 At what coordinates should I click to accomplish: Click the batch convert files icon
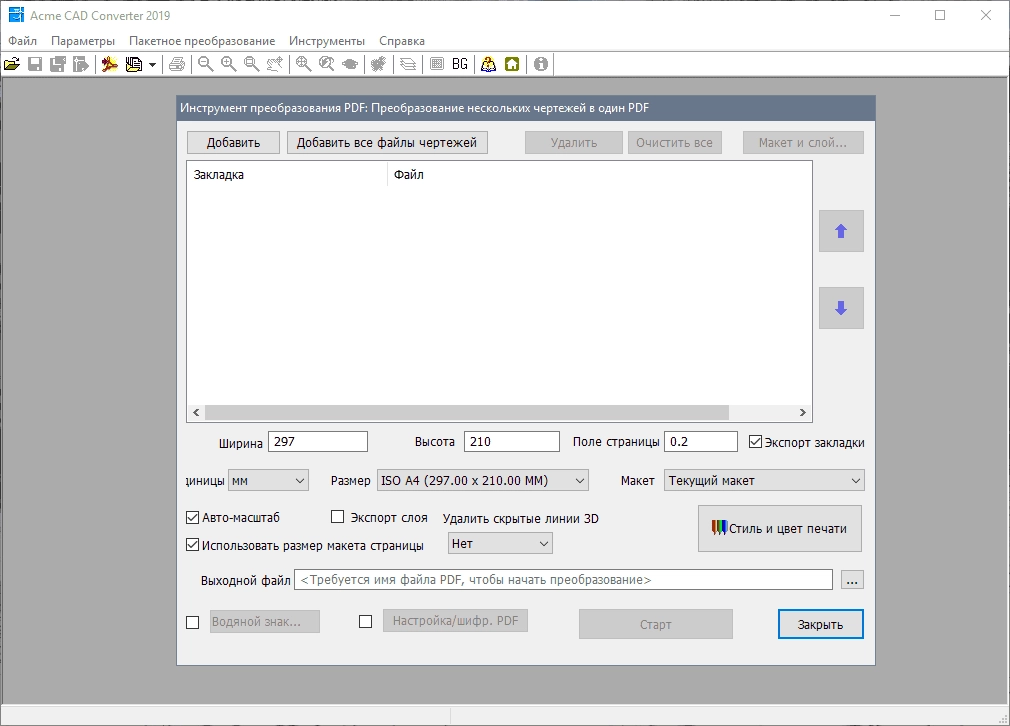click(133, 64)
